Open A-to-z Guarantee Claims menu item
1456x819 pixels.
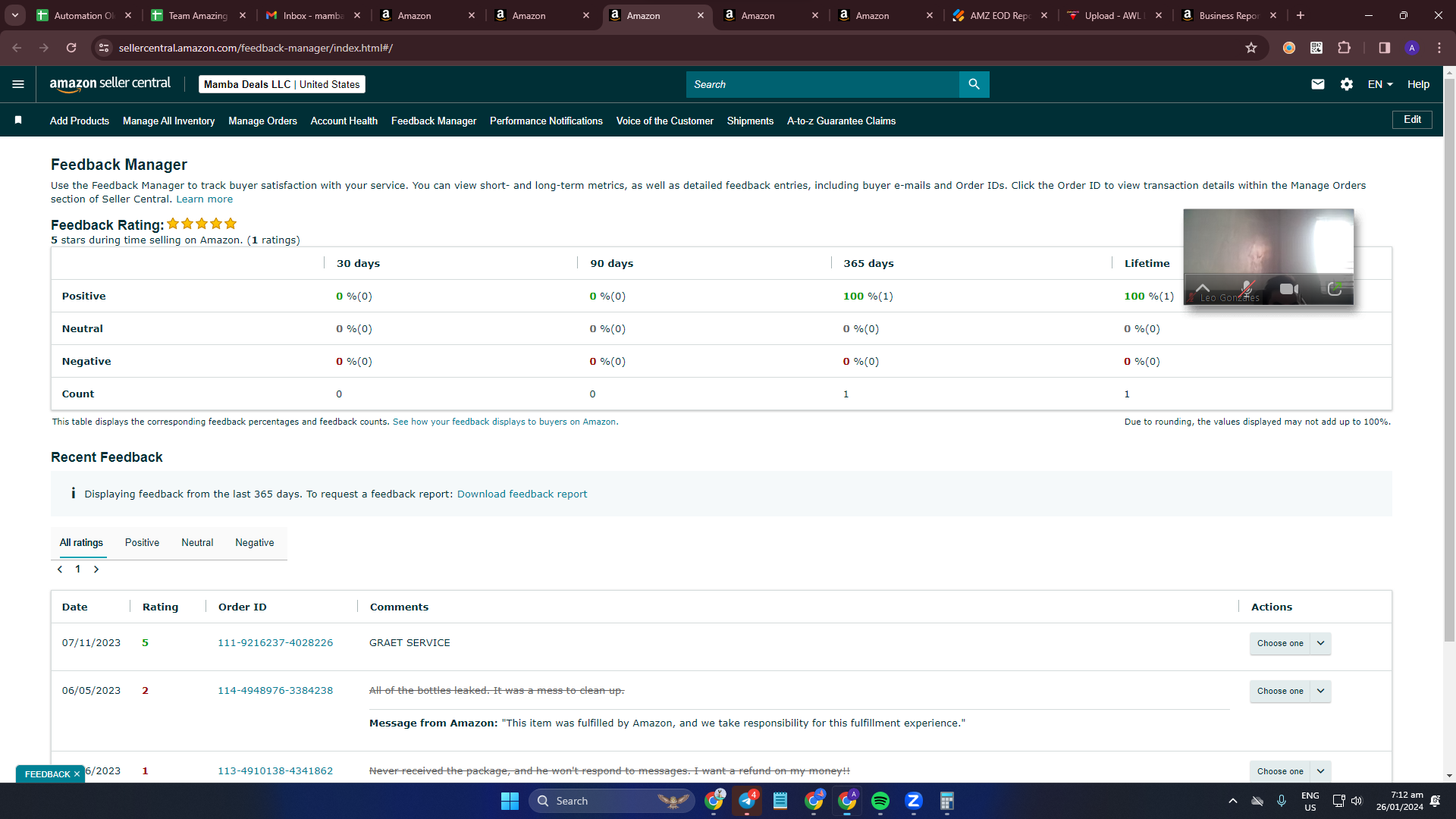tap(841, 121)
